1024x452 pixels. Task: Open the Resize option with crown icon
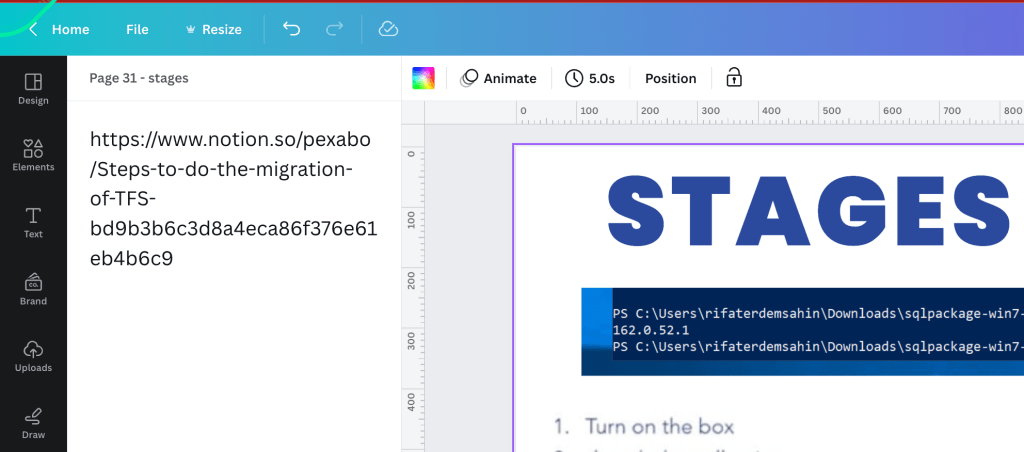click(x=214, y=29)
